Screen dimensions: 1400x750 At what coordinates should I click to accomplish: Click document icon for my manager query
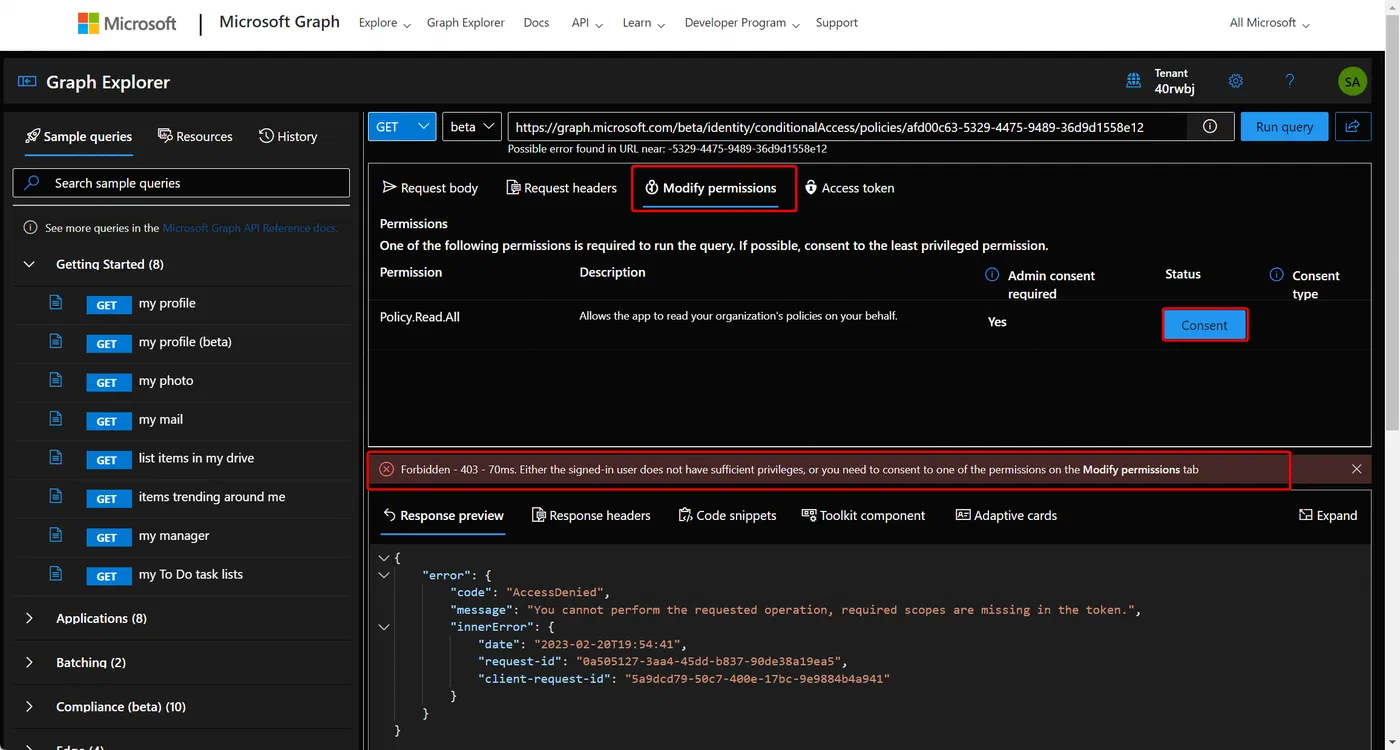point(56,535)
